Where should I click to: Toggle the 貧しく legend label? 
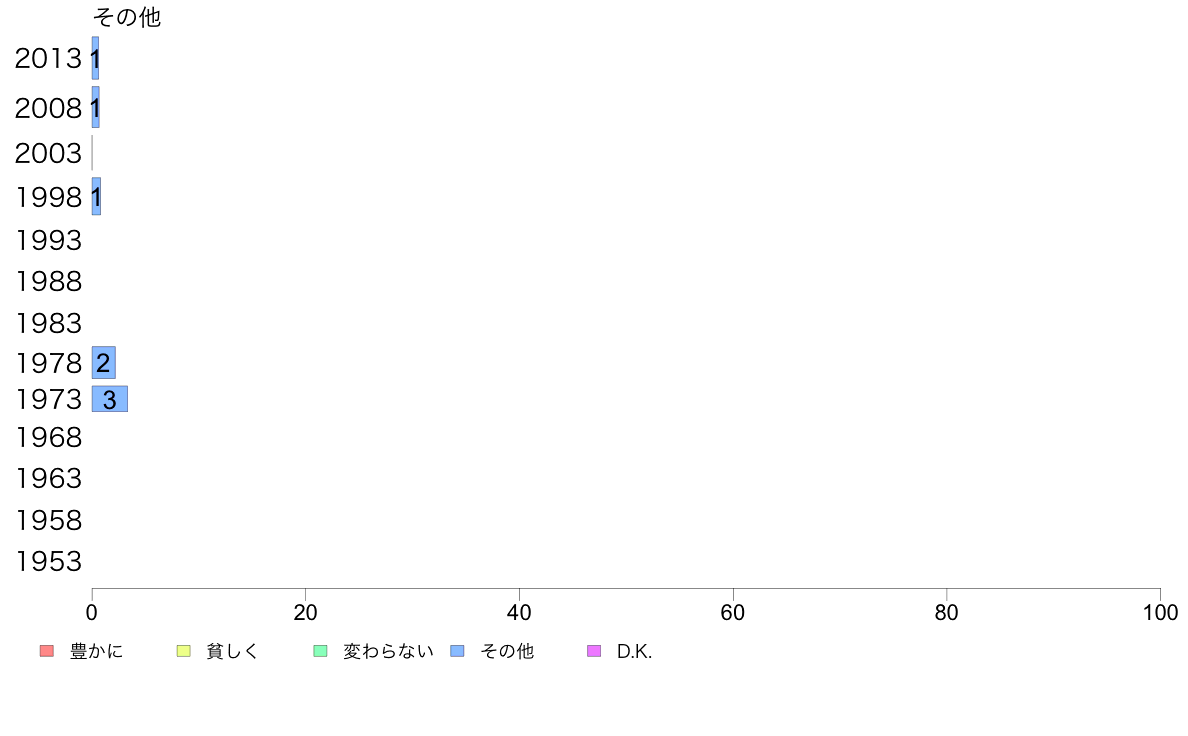[232, 652]
